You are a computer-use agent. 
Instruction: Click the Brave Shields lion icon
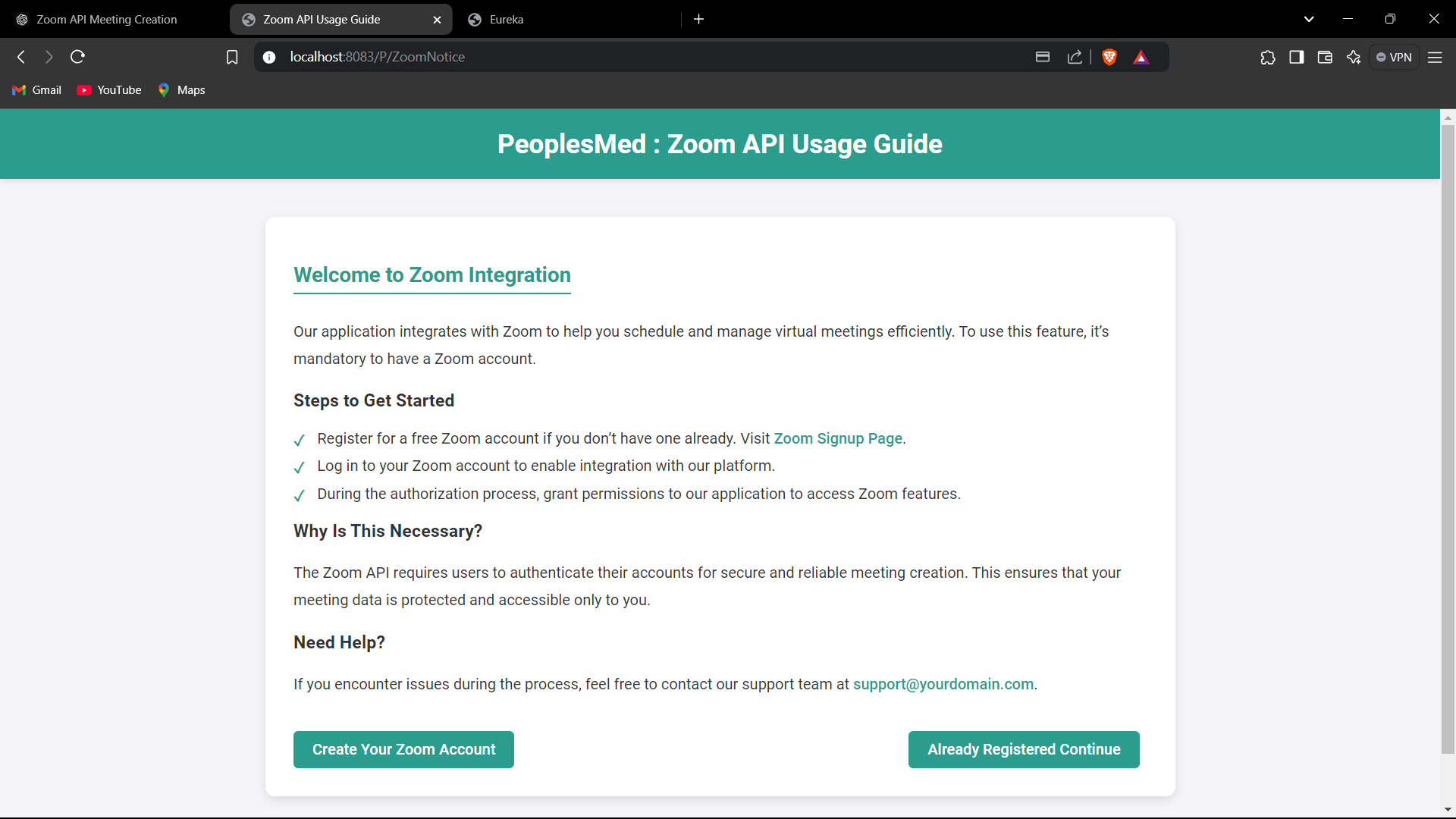(1109, 57)
